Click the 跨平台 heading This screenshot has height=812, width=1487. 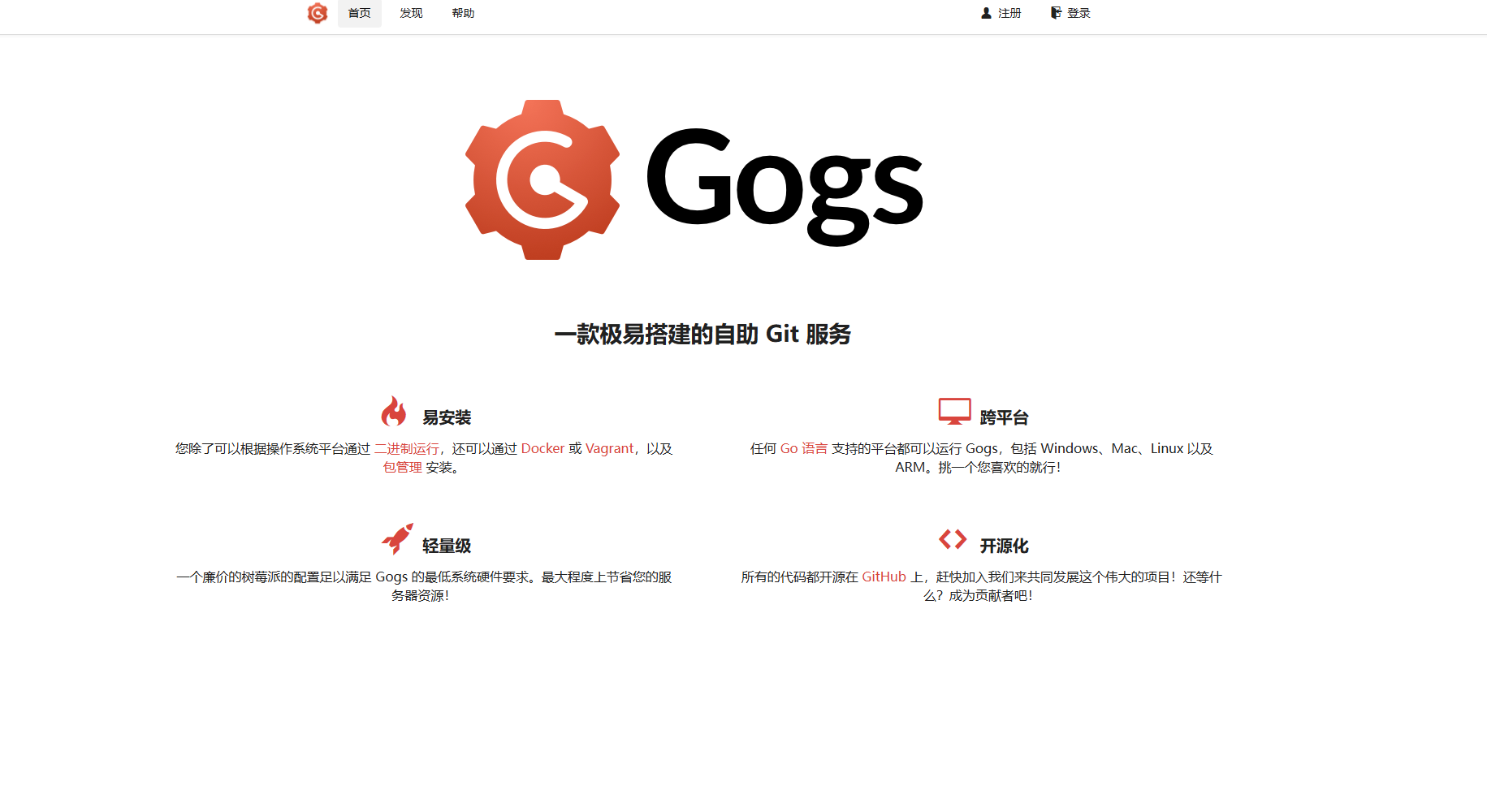(x=1004, y=417)
